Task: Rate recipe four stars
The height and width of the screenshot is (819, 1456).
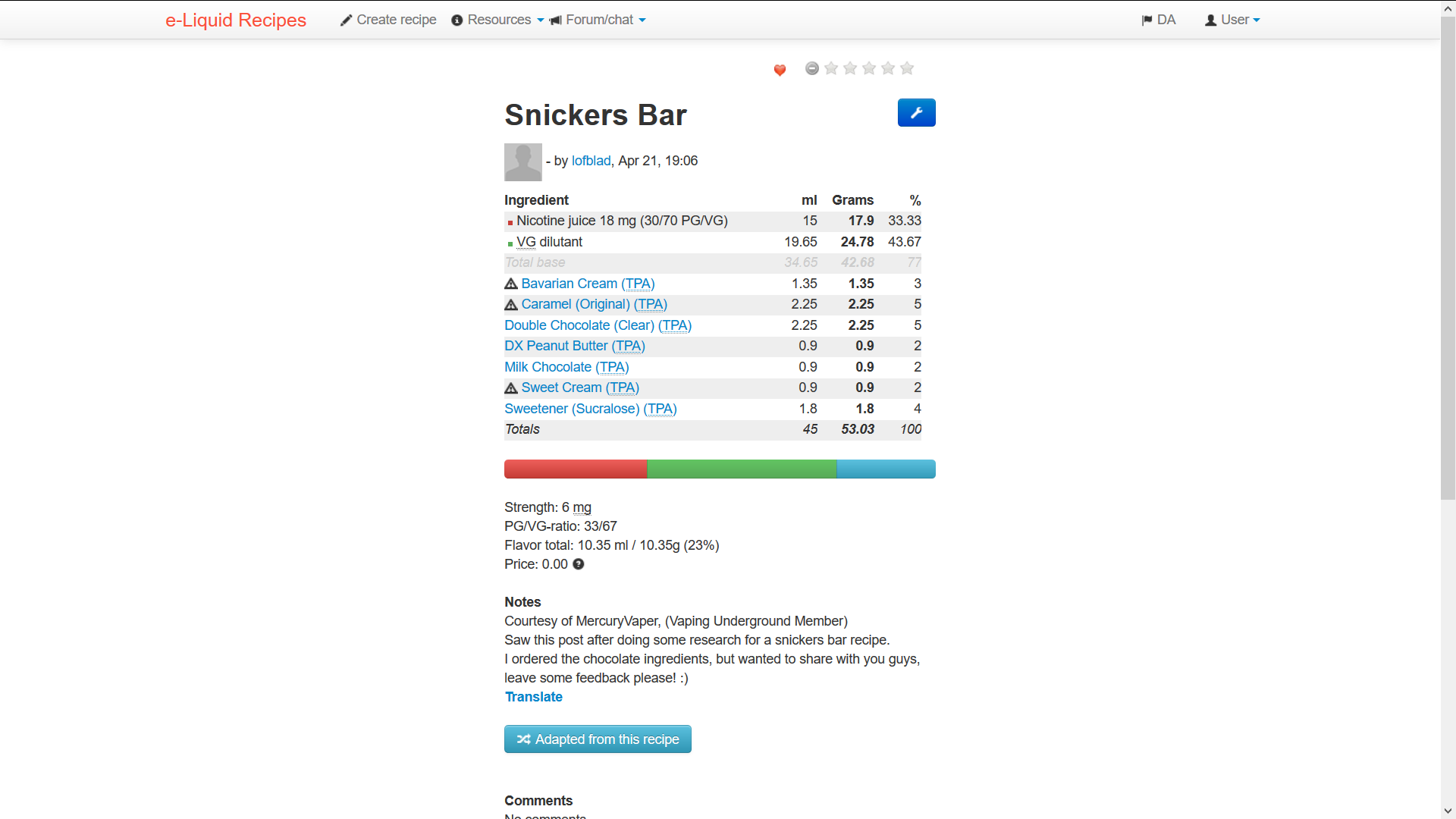Action: [x=888, y=68]
